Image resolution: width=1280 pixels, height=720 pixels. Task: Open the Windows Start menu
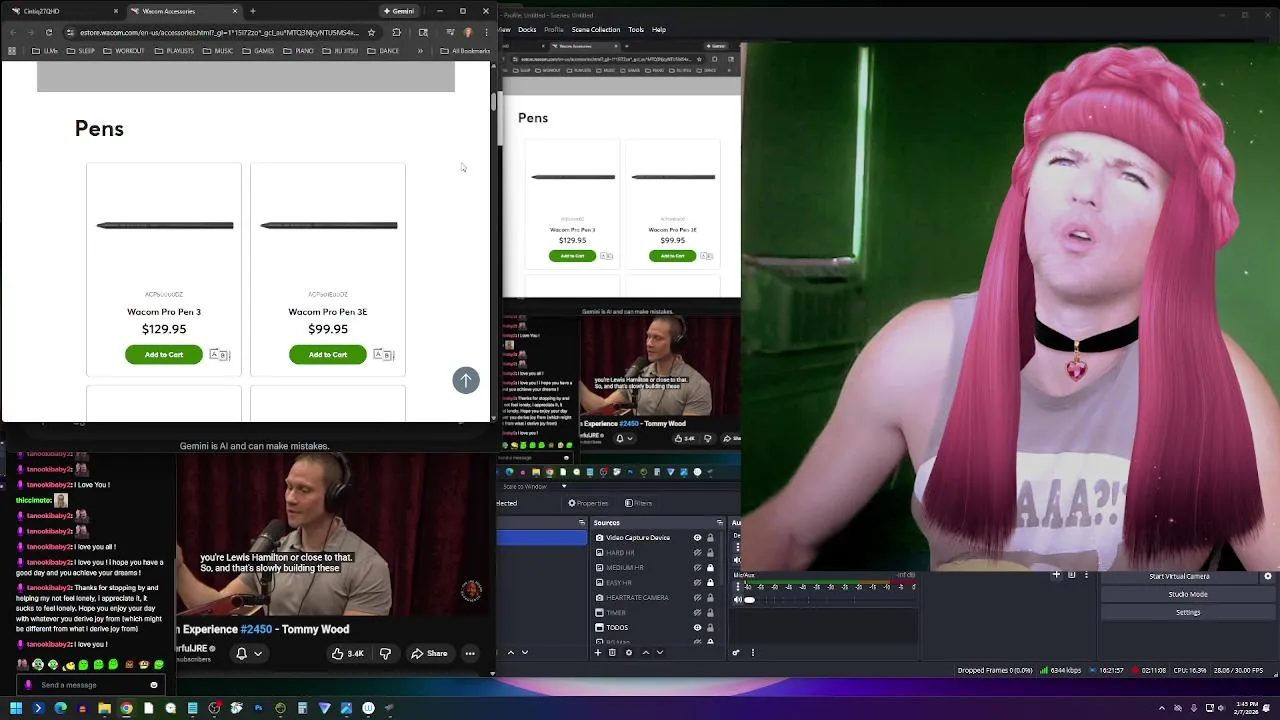click(16, 708)
